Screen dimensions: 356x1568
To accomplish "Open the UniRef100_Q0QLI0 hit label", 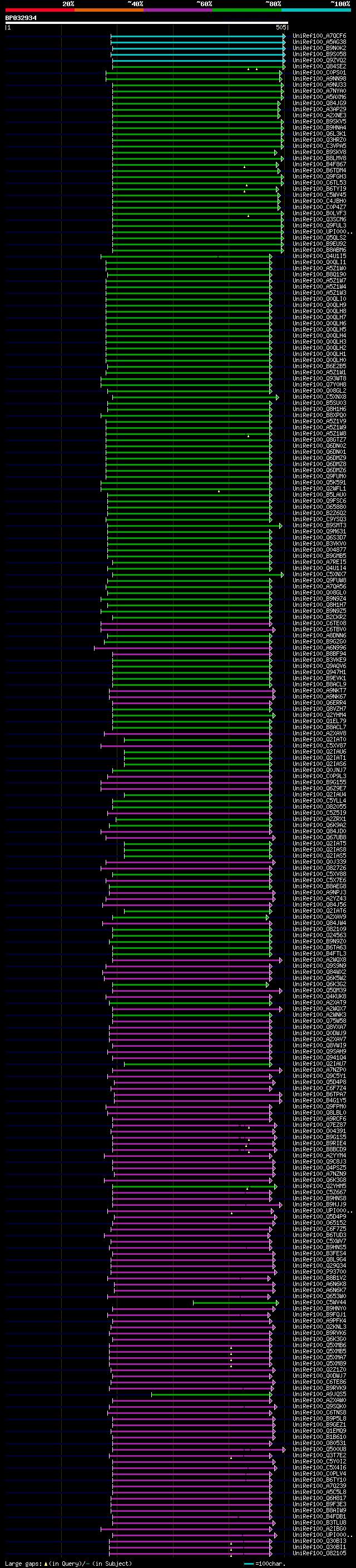I will click(x=319, y=299).
